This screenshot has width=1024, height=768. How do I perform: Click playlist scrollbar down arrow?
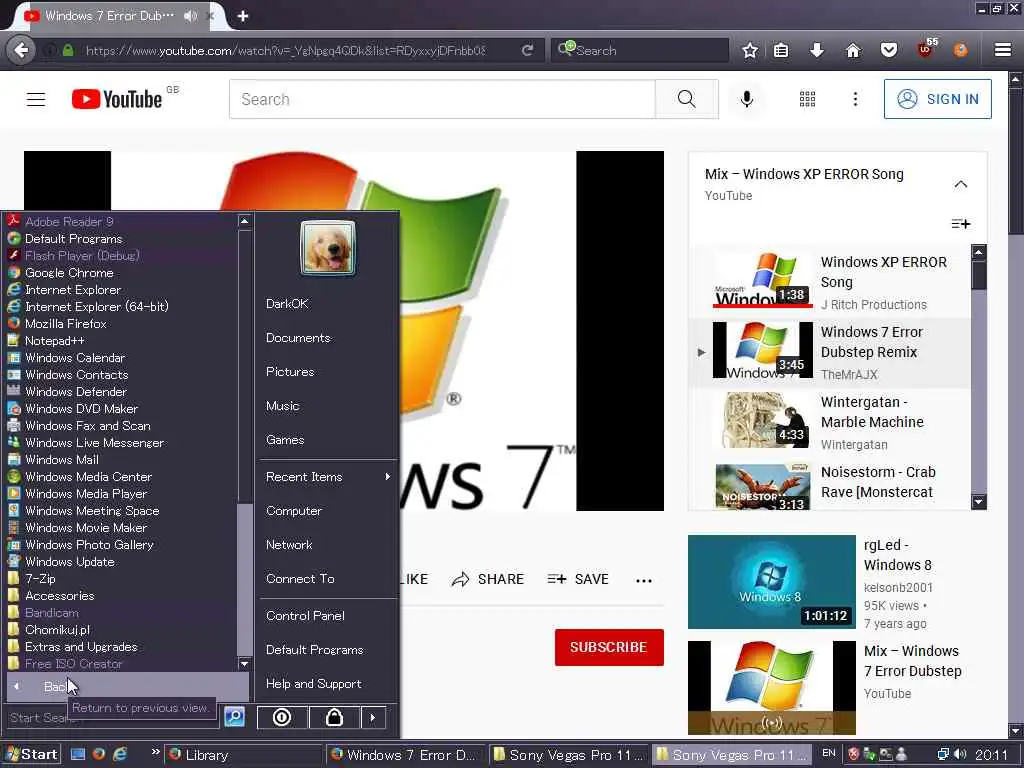(978, 502)
